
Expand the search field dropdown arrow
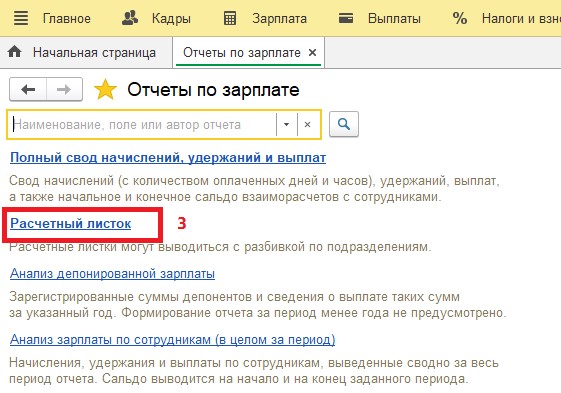pos(287,125)
